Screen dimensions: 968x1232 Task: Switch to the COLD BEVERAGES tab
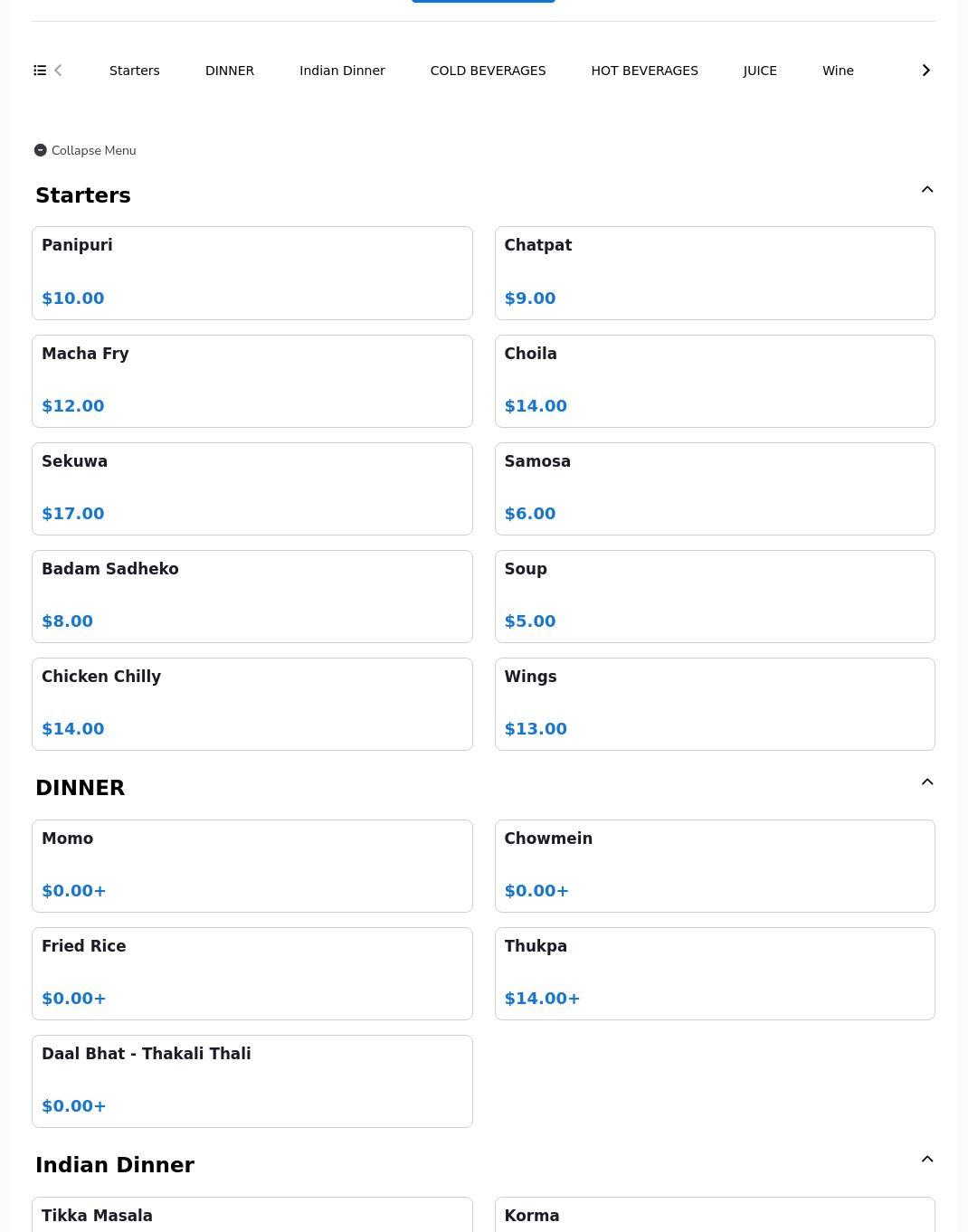[x=488, y=71]
